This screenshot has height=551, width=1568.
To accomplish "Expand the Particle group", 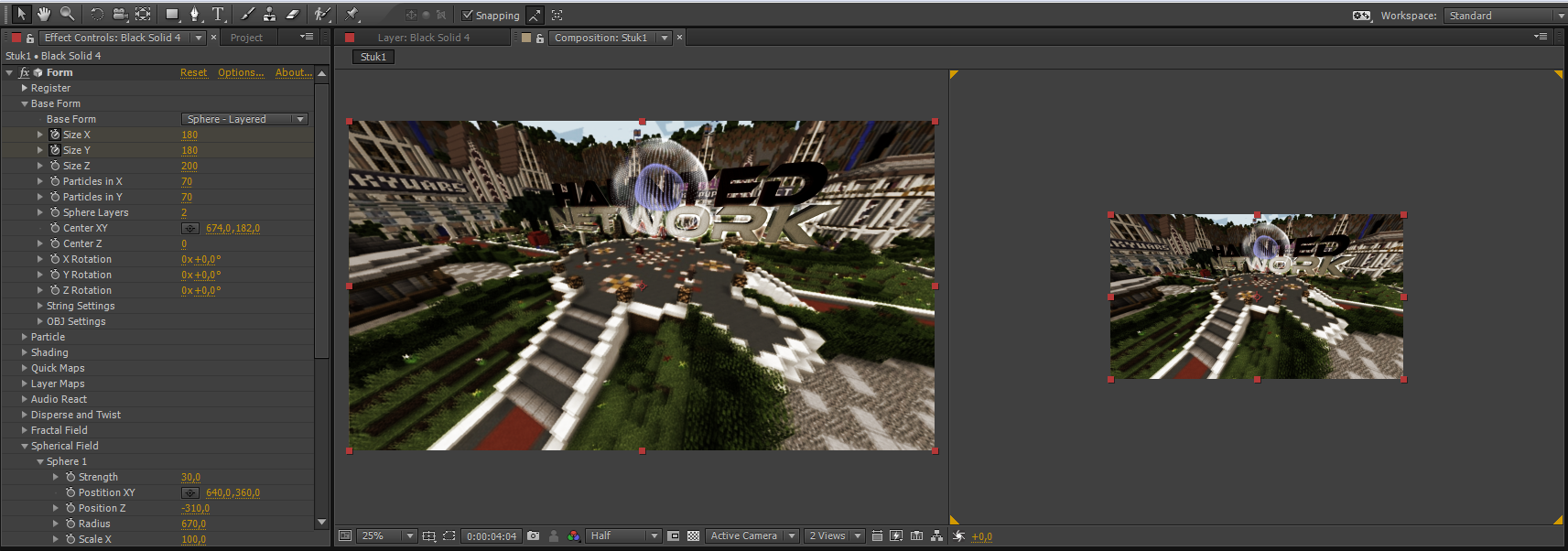I will tap(25, 337).
